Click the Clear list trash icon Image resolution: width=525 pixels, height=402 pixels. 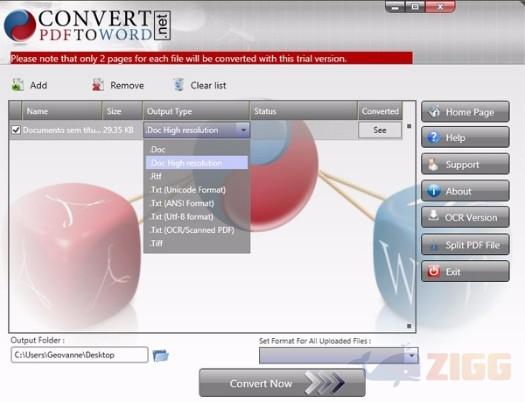[x=179, y=85]
